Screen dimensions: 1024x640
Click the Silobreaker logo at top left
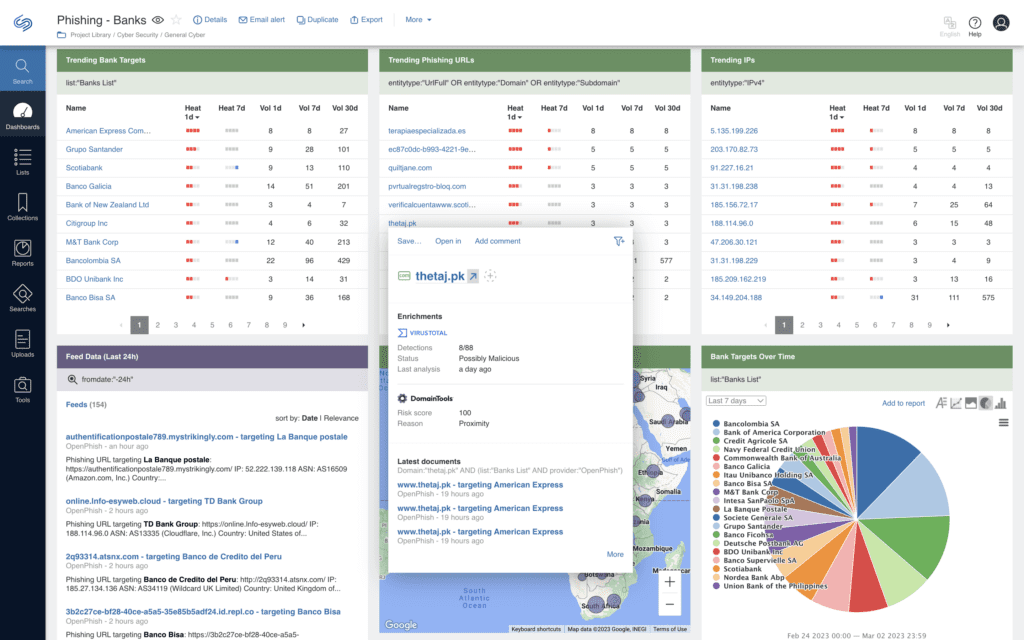23,23
